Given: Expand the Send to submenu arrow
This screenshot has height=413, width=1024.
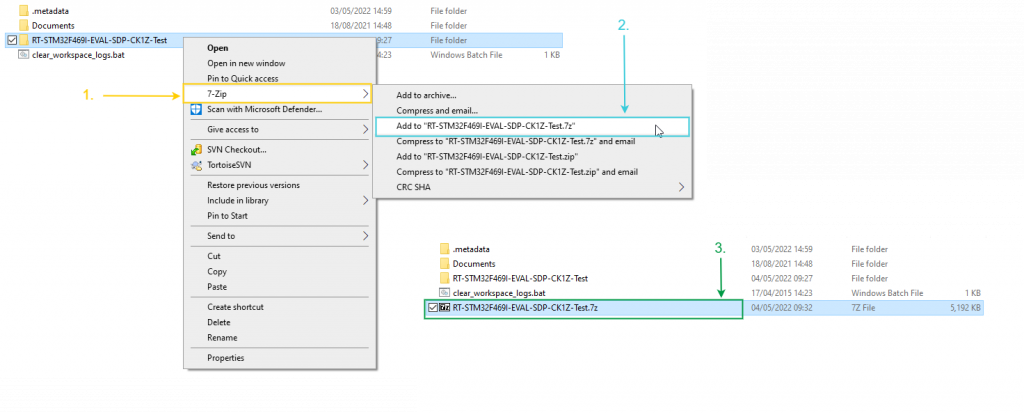Looking at the screenshot, I should (365, 235).
